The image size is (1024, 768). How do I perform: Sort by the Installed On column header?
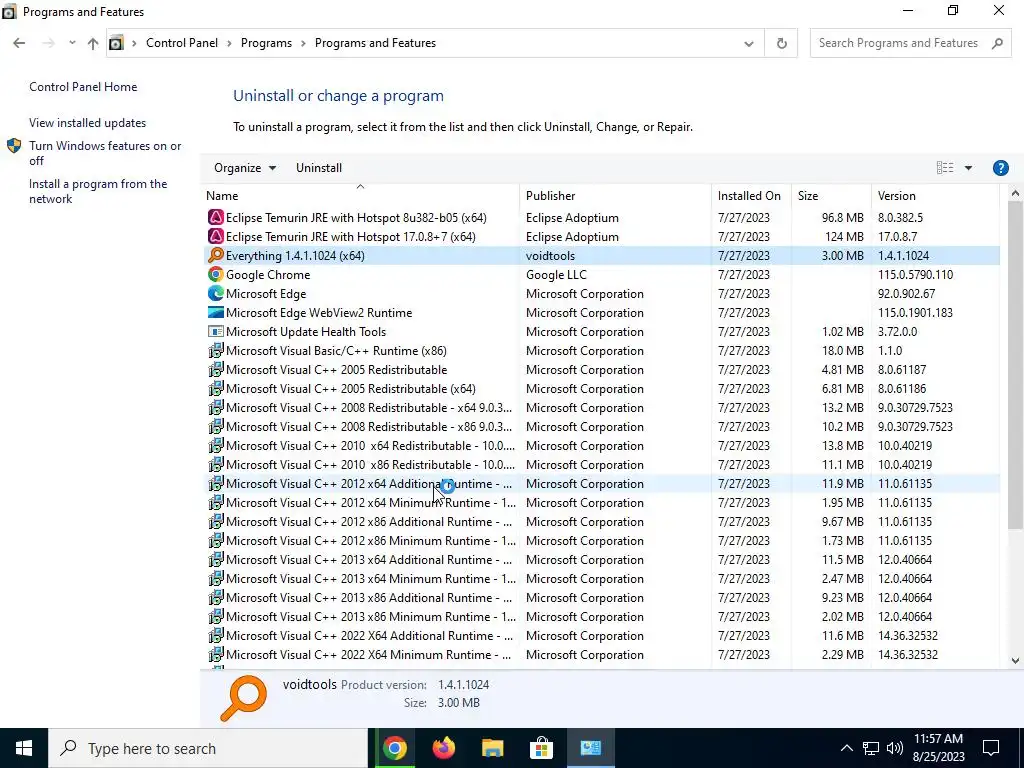(751, 195)
